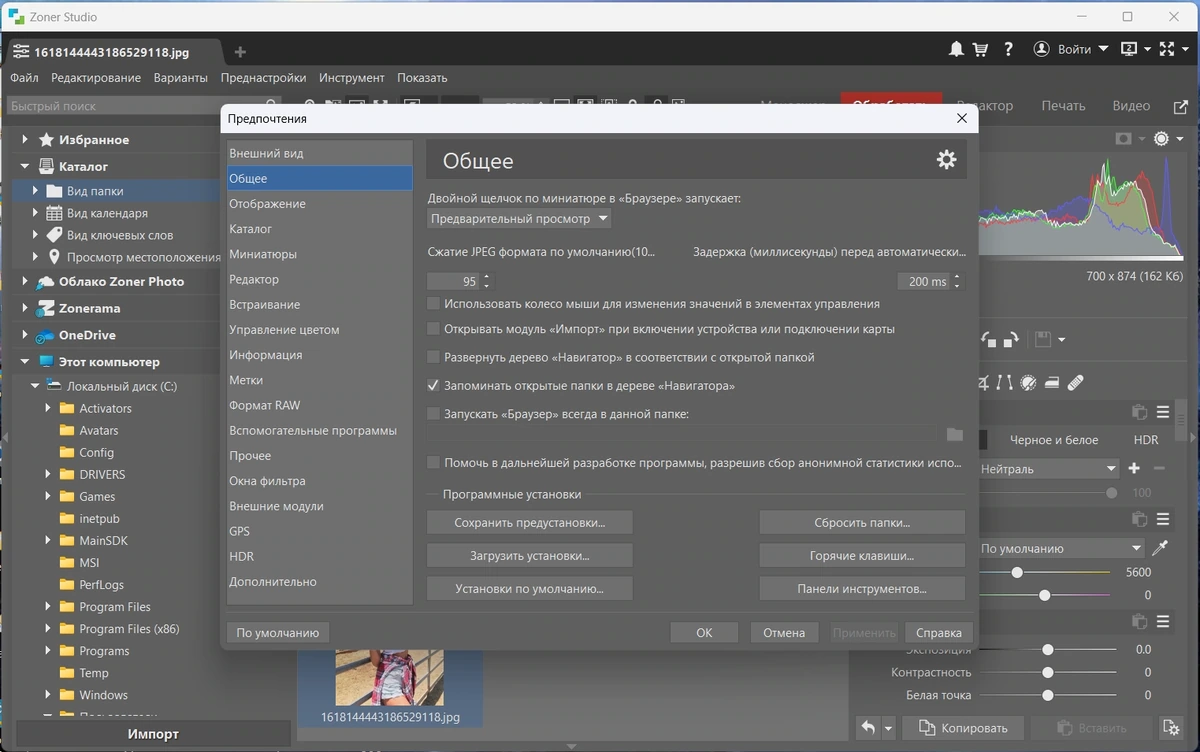Open the Предварительный просмотр dropdown
The width and height of the screenshot is (1200, 752).
point(519,218)
